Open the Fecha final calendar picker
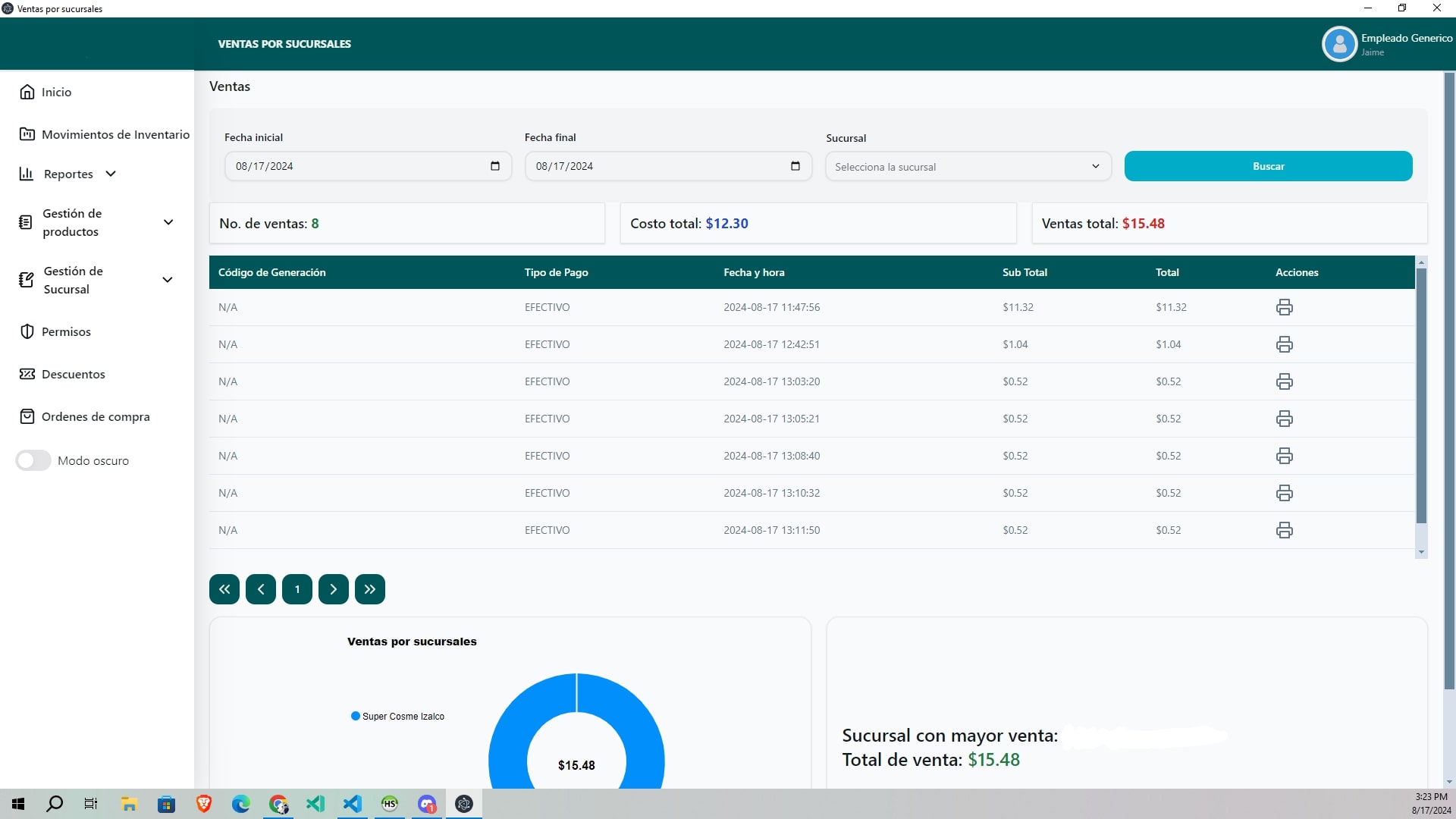Screen dimensions: 1456x819 795,166
